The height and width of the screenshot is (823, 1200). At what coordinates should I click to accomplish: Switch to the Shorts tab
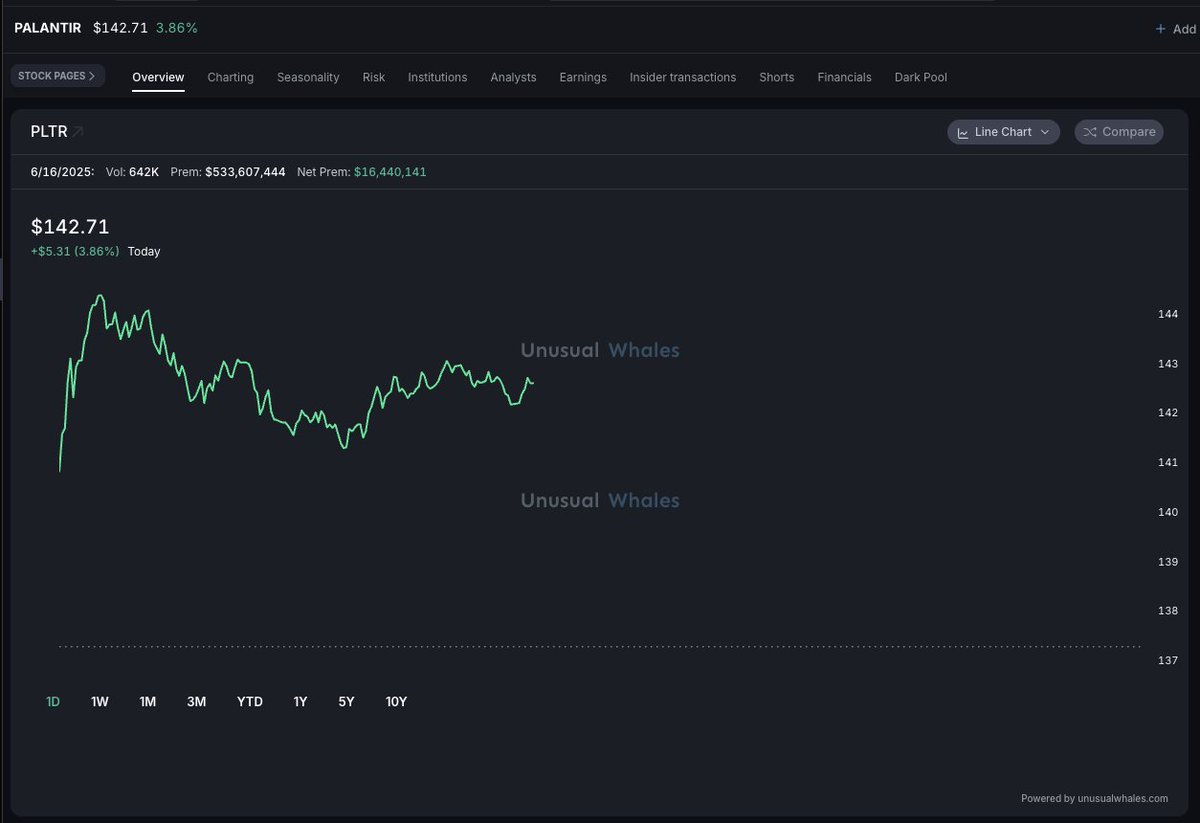777,77
